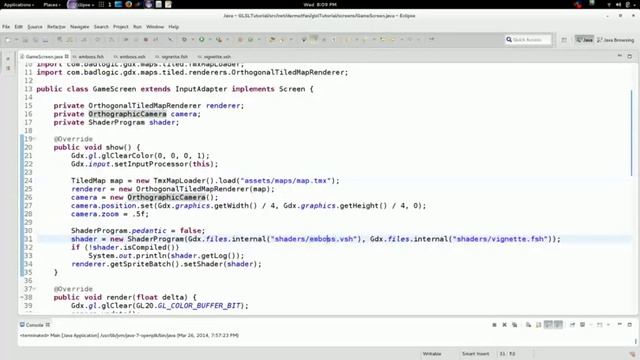The height and width of the screenshot is (360, 640).
Task: Open the Source menu
Action: (x=35, y=27)
